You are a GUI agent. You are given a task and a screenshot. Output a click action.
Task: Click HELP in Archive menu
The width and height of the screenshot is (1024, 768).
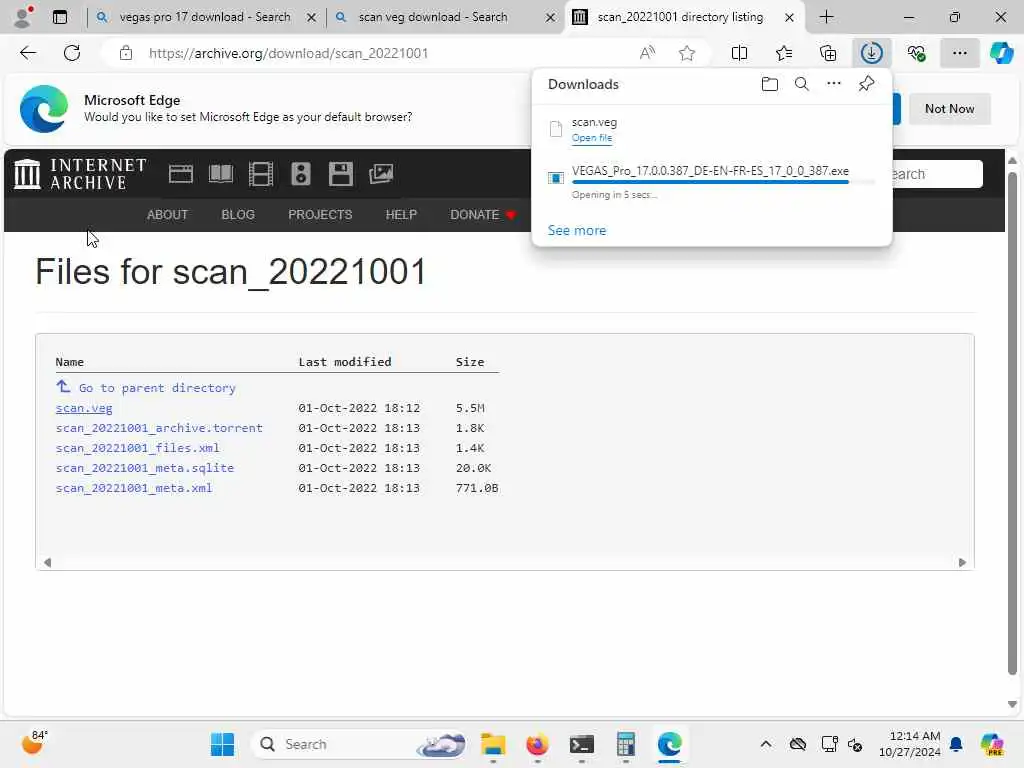[x=401, y=215]
